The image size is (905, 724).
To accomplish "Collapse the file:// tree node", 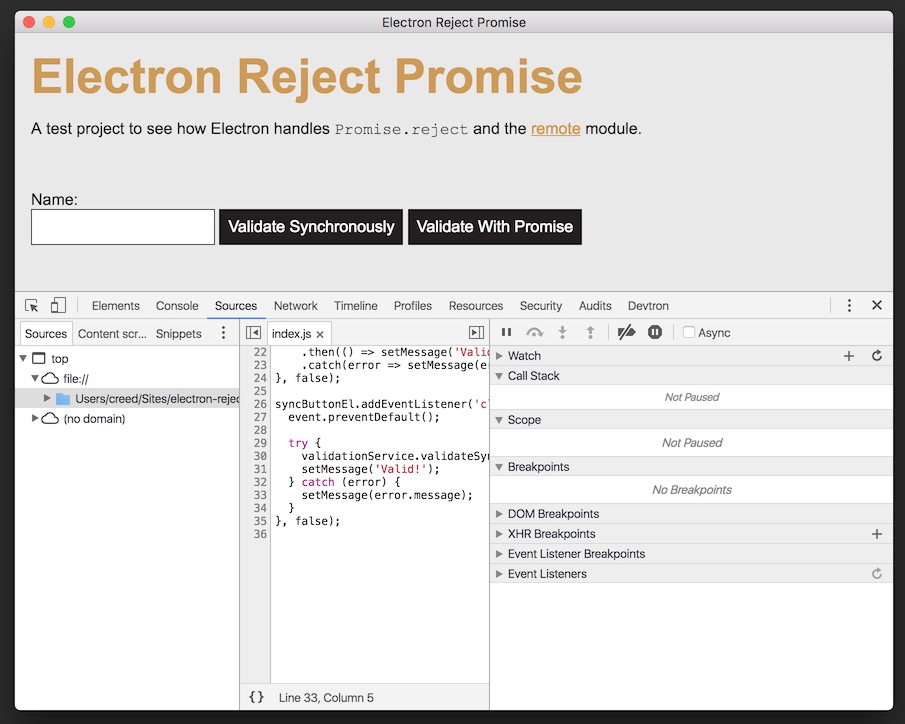I will (35, 378).
